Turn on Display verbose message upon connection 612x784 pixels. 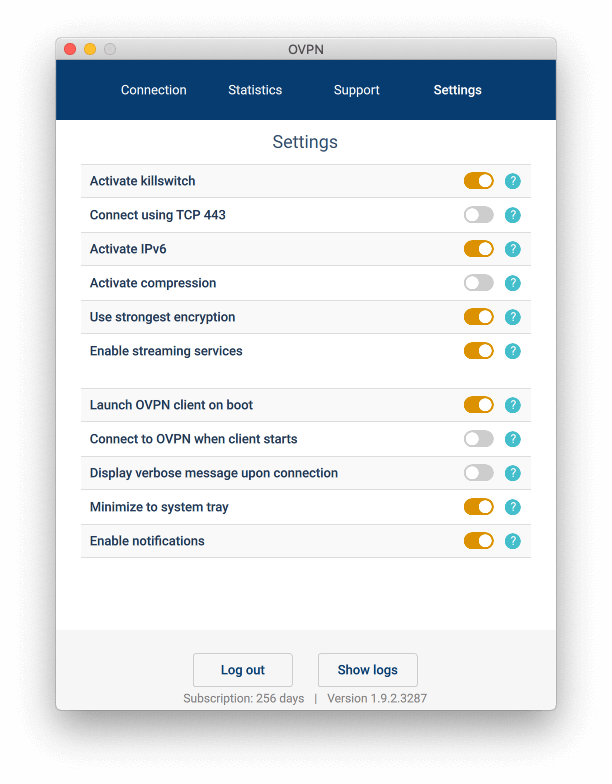pyautogui.click(x=478, y=473)
